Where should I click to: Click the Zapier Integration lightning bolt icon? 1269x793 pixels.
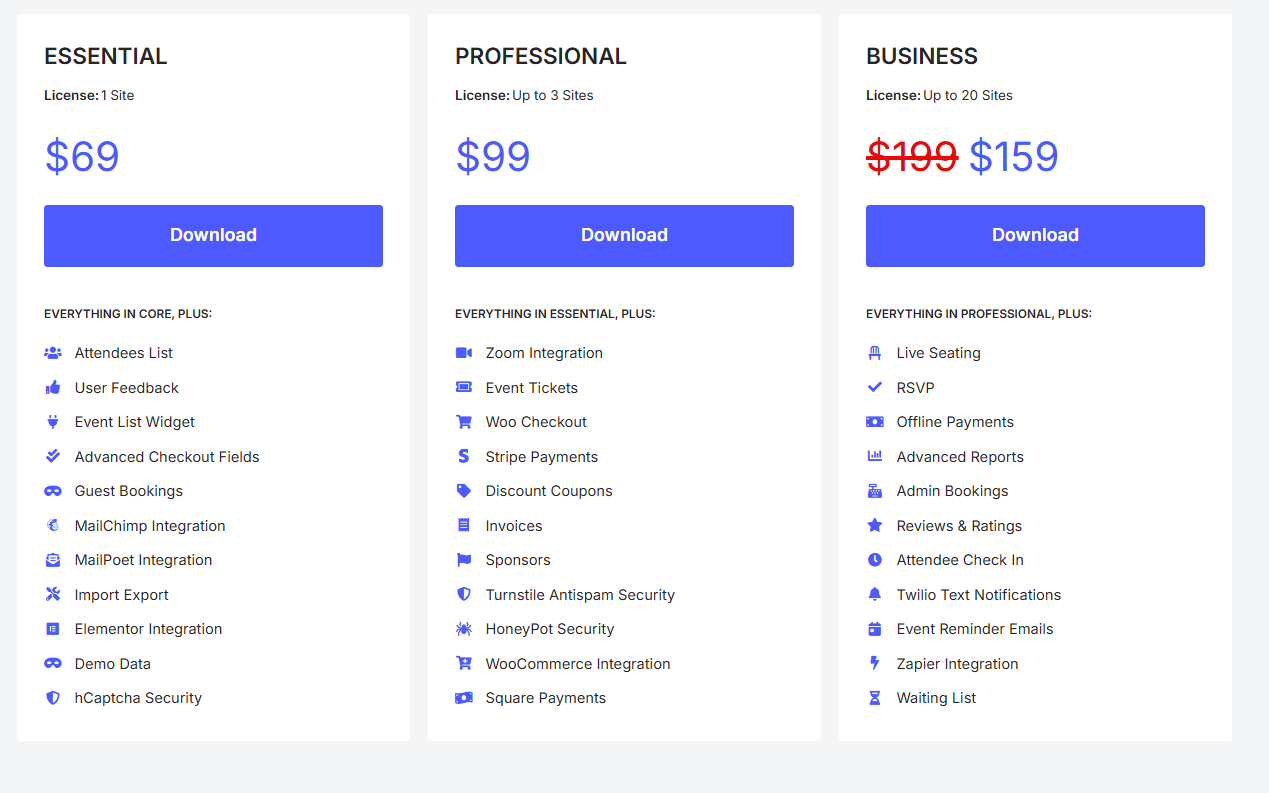tap(875, 664)
